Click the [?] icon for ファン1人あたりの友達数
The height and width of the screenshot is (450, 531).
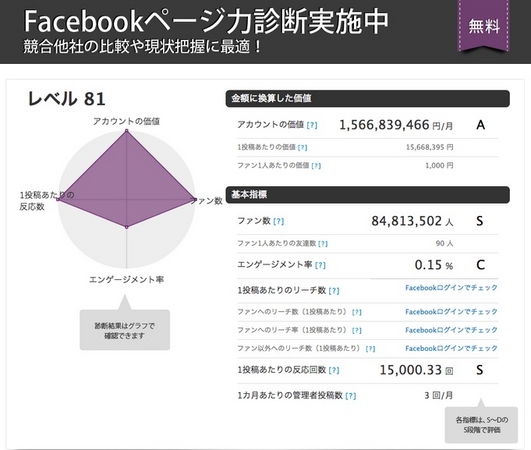click(x=323, y=243)
